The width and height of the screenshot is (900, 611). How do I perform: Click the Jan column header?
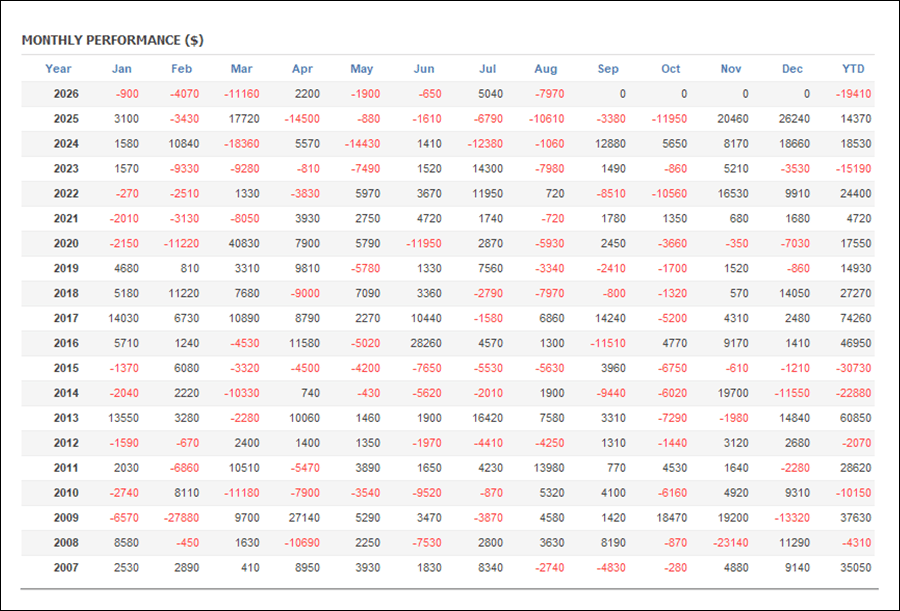point(122,69)
